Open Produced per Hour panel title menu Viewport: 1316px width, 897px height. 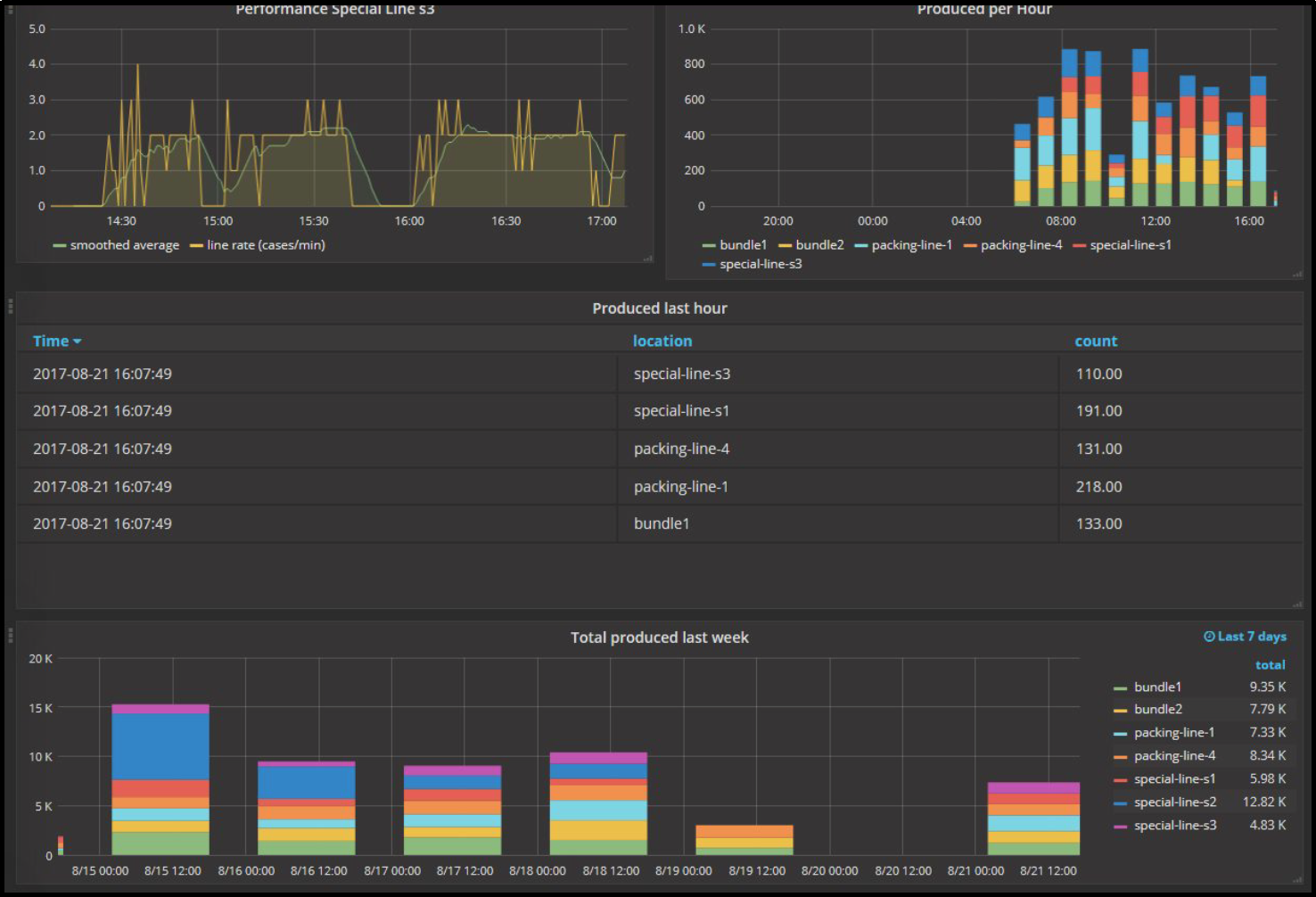point(984,10)
